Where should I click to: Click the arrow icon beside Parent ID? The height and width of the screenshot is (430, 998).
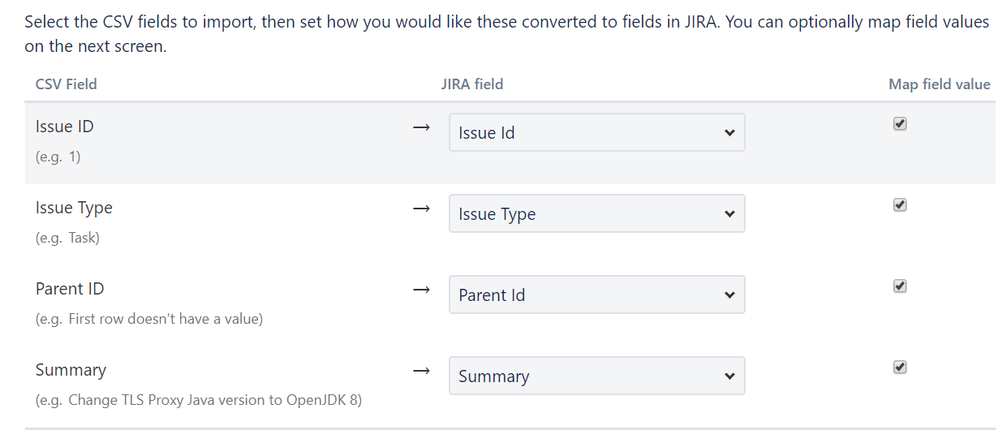tap(421, 289)
